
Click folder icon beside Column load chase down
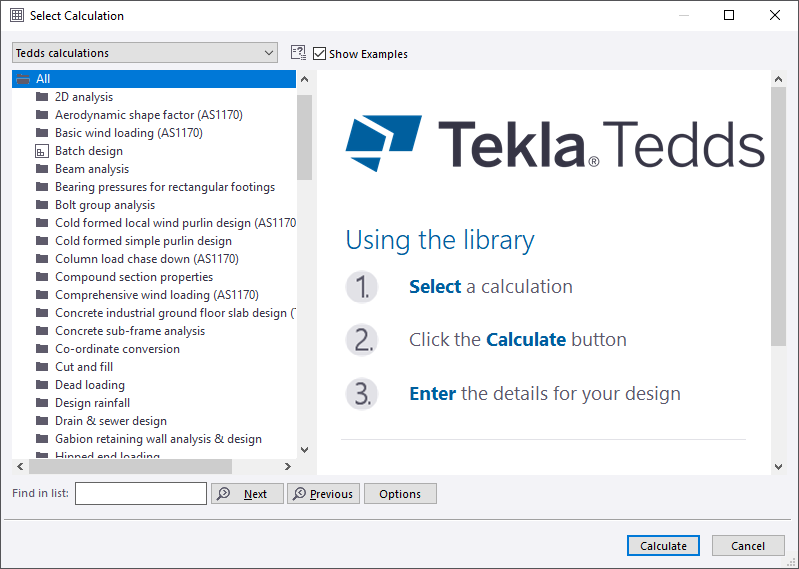click(x=42, y=259)
